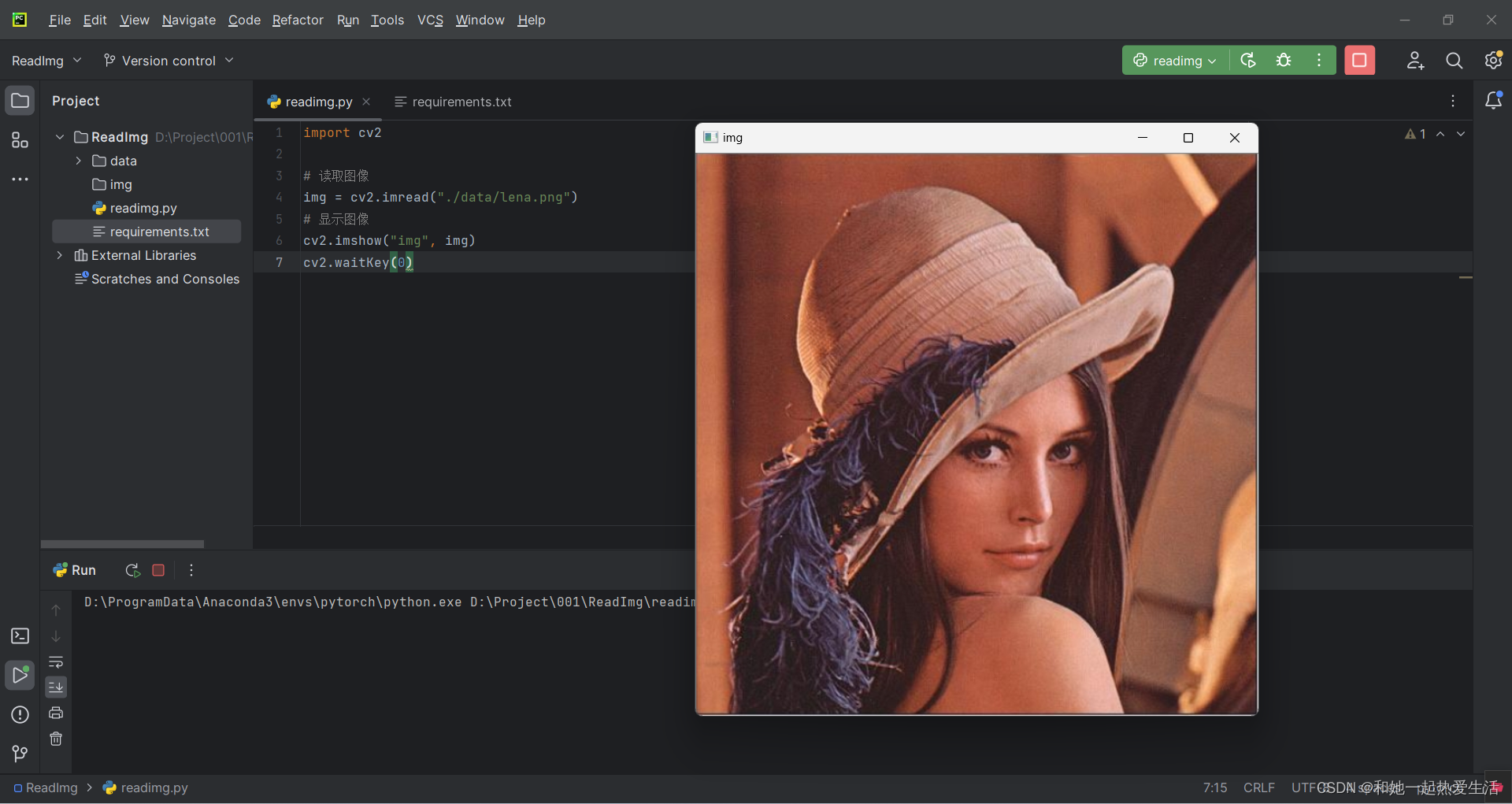
Task: Click the lena image in img window
Action: 976,433
